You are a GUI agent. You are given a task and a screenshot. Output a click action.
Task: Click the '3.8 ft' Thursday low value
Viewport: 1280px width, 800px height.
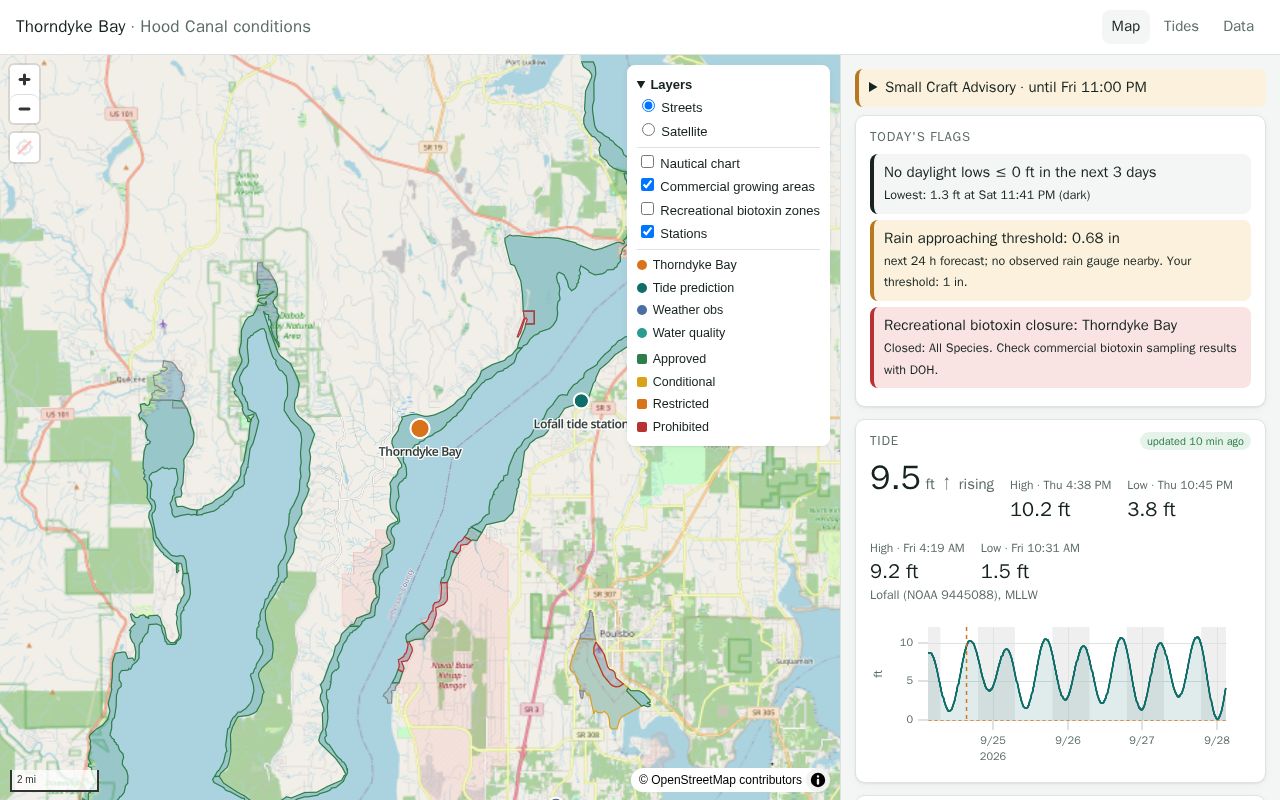click(x=1151, y=509)
